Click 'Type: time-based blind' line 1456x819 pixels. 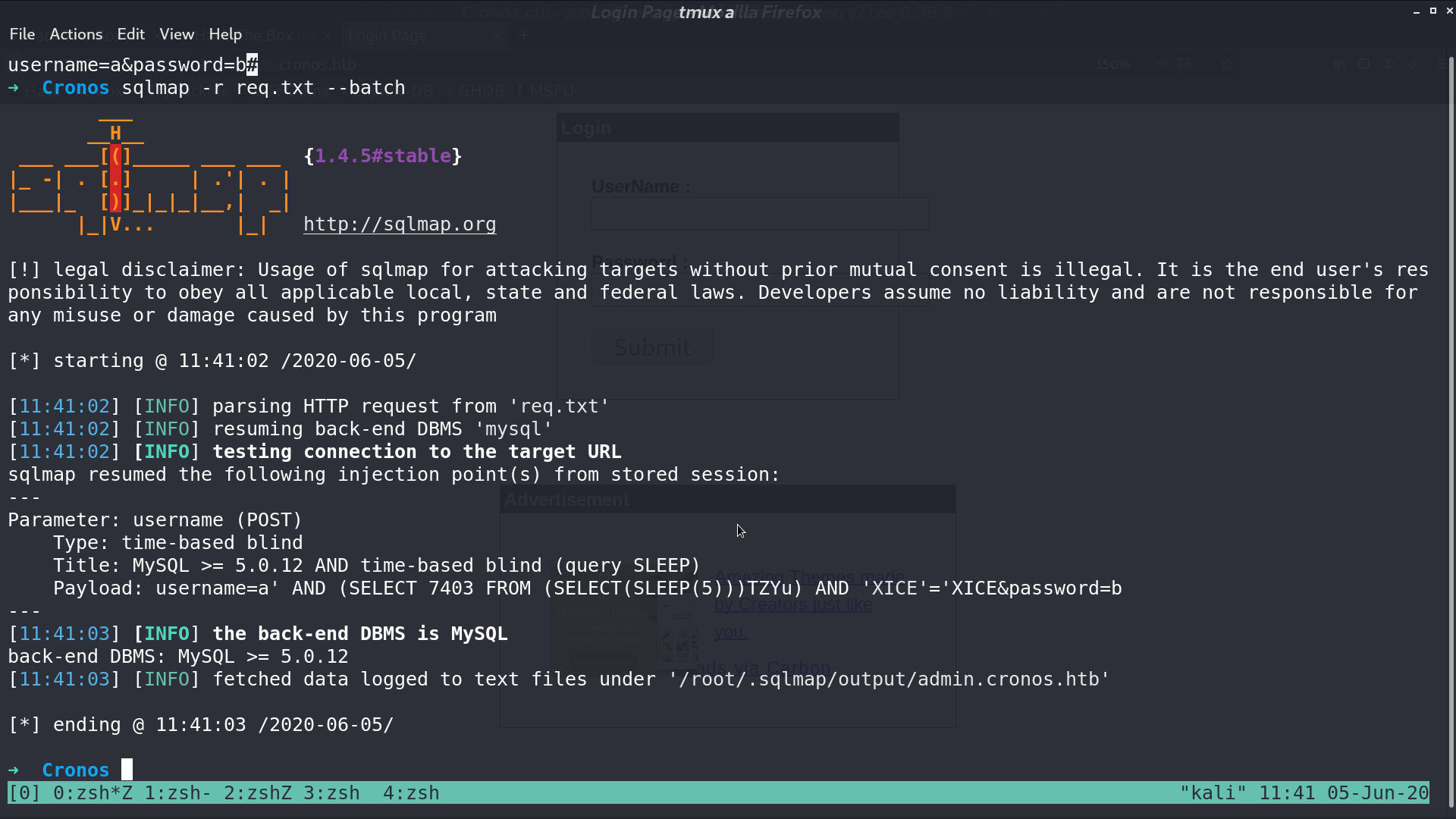coord(177,543)
